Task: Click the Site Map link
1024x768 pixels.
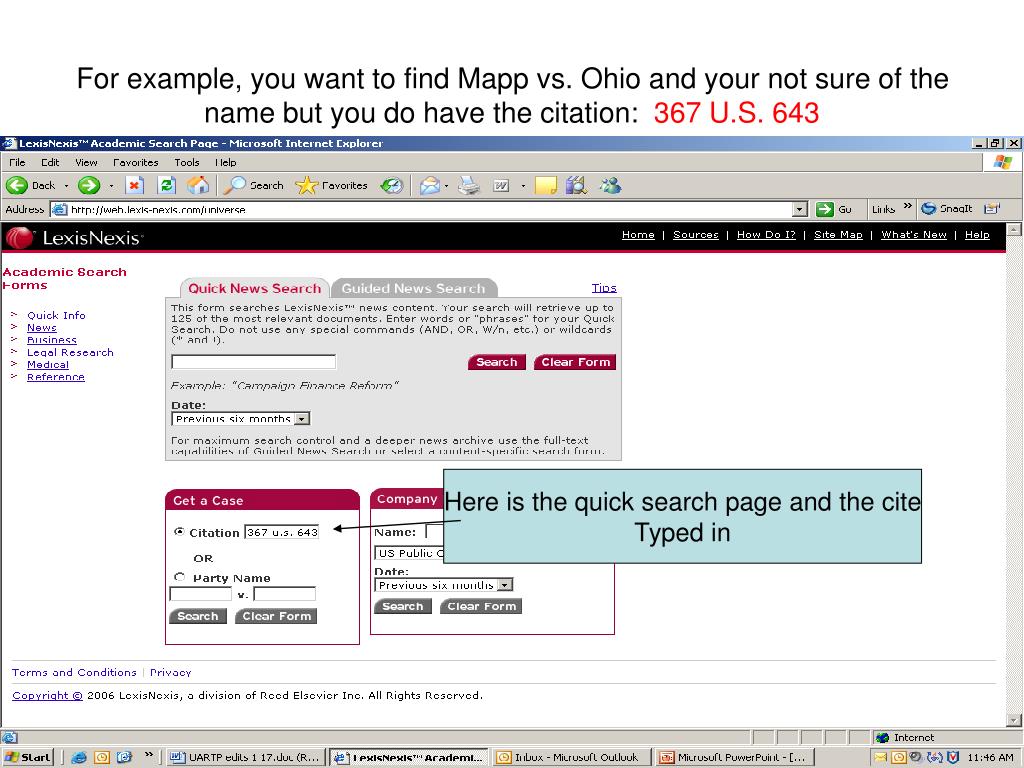Action: (838, 235)
